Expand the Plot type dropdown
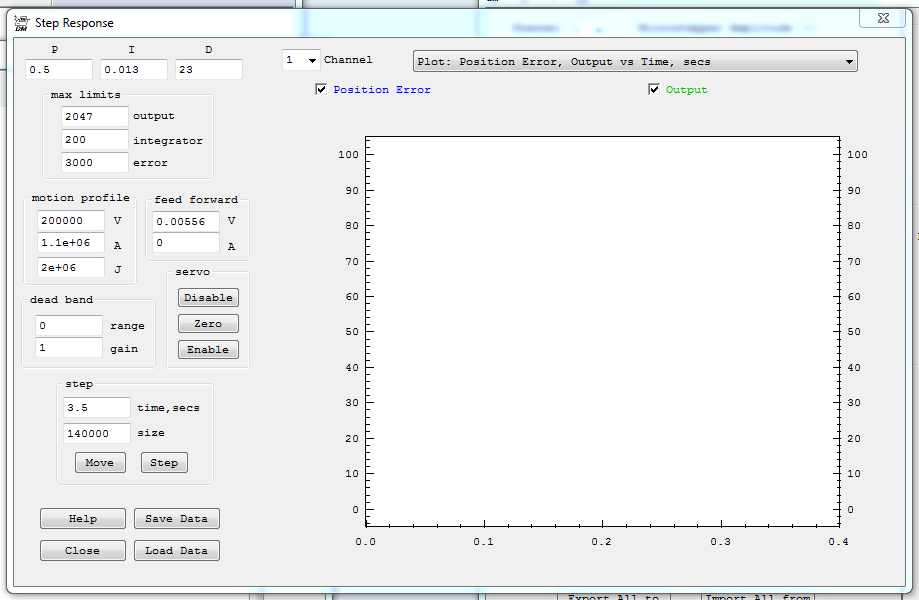The height and width of the screenshot is (600, 919). pos(849,62)
